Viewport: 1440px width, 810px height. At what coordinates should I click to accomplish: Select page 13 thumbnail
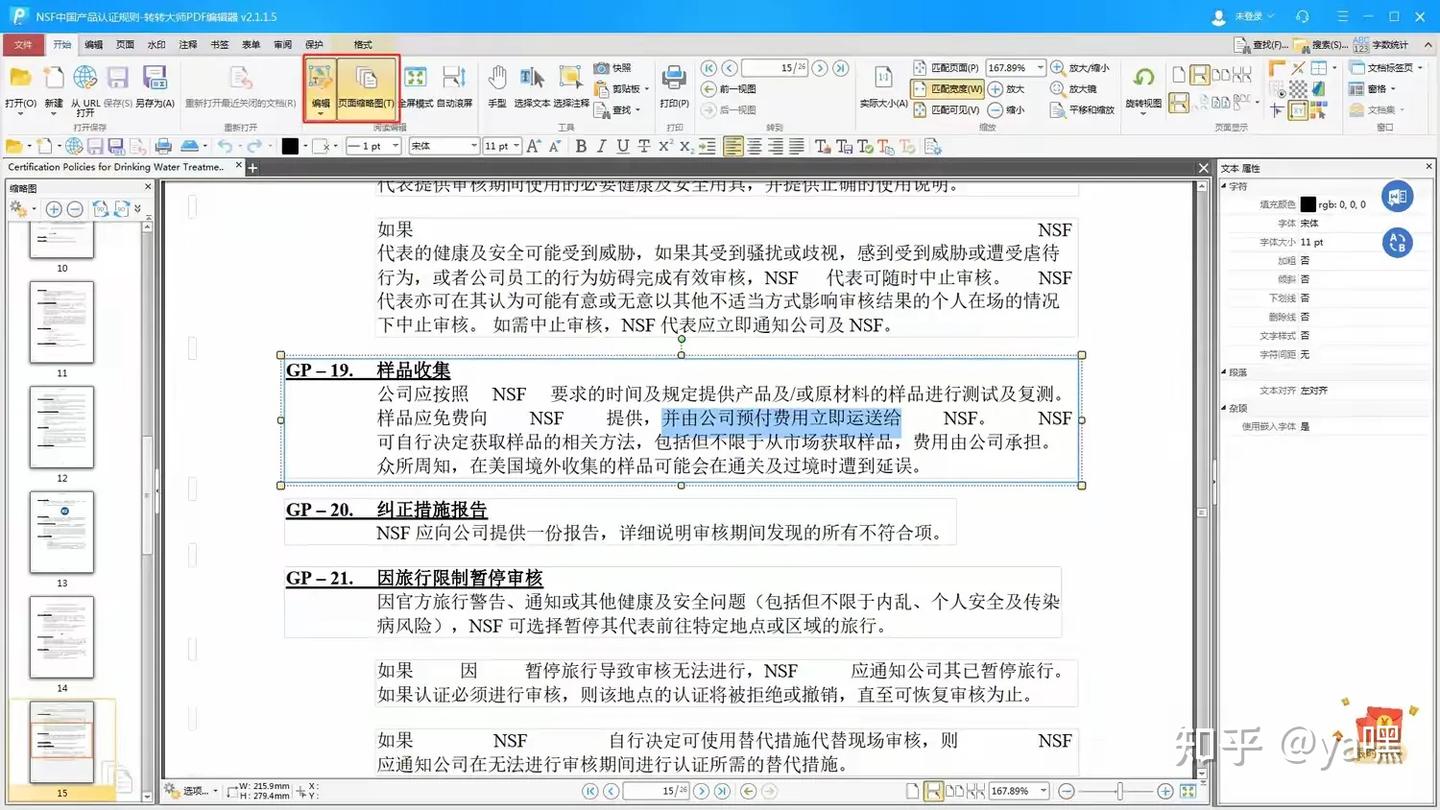pos(62,532)
